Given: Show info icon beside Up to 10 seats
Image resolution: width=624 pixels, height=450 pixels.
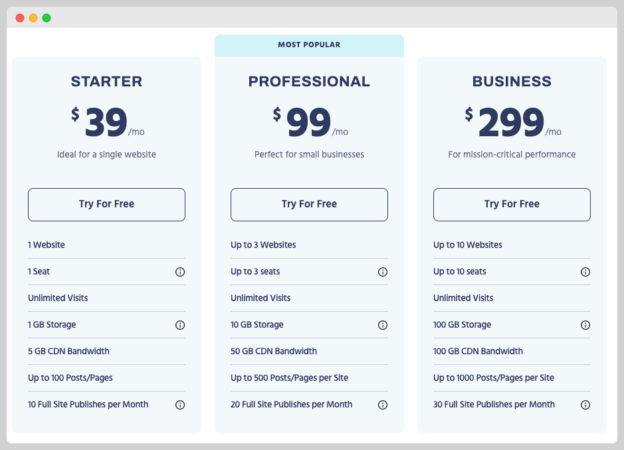Looking at the screenshot, I should coord(585,271).
